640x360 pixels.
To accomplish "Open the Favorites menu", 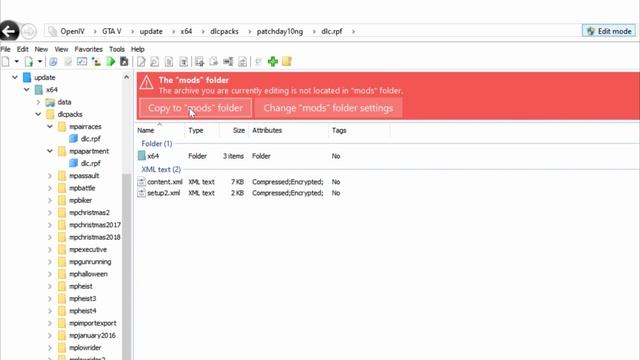I will [x=88, y=49].
